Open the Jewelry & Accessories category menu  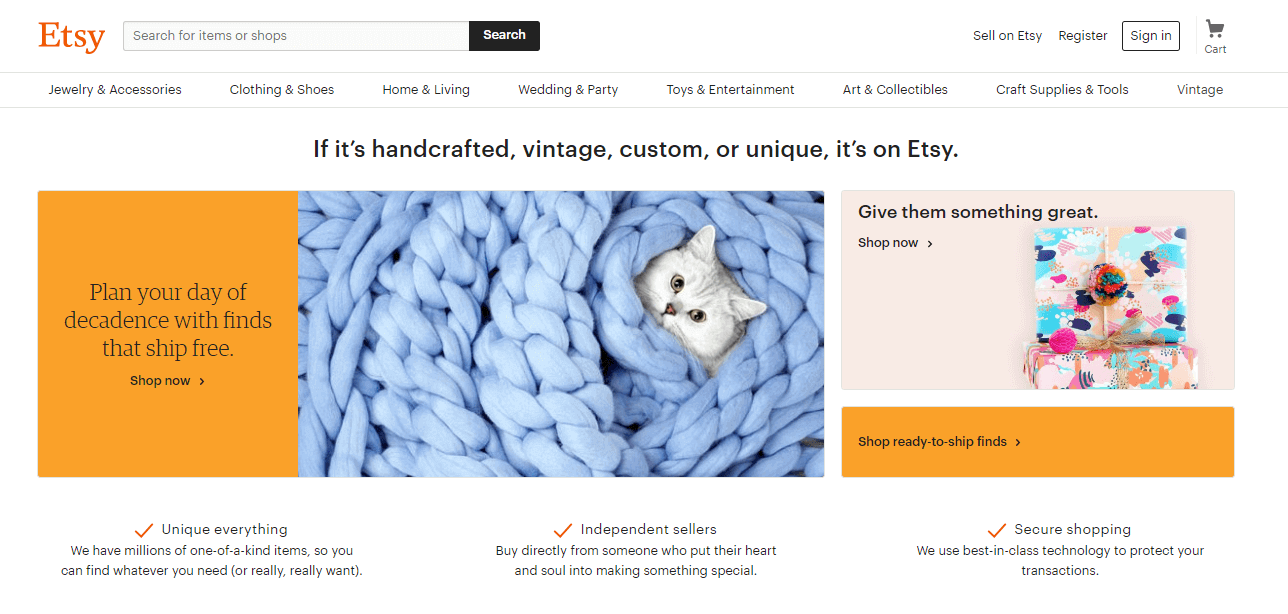coord(115,90)
